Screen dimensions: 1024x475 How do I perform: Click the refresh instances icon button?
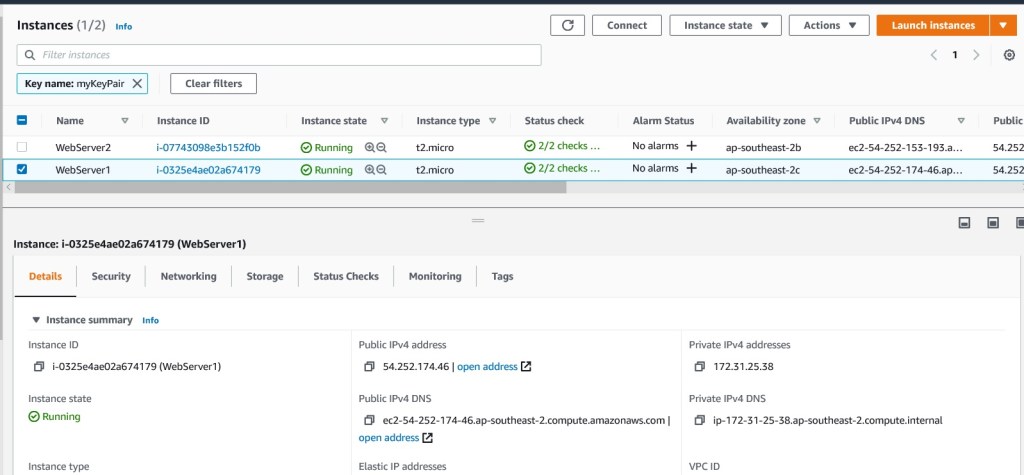pyautogui.click(x=567, y=26)
